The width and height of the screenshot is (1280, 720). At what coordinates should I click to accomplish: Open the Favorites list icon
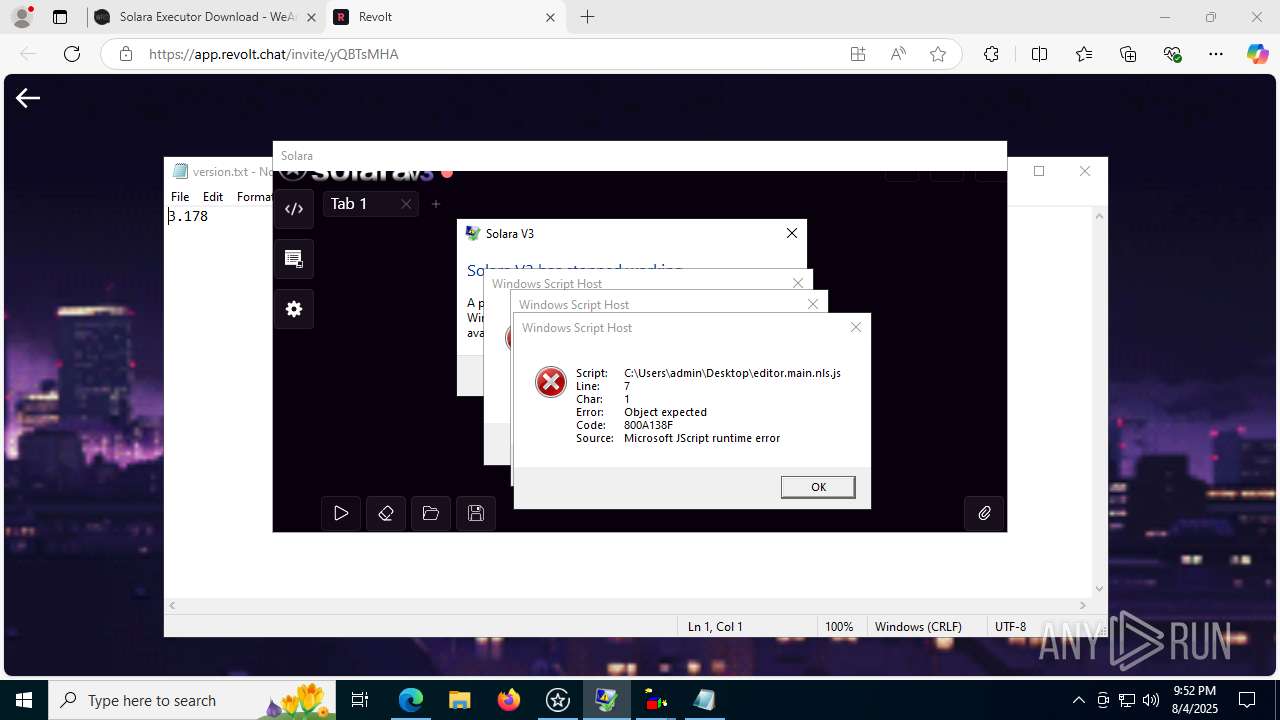[1084, 54]
